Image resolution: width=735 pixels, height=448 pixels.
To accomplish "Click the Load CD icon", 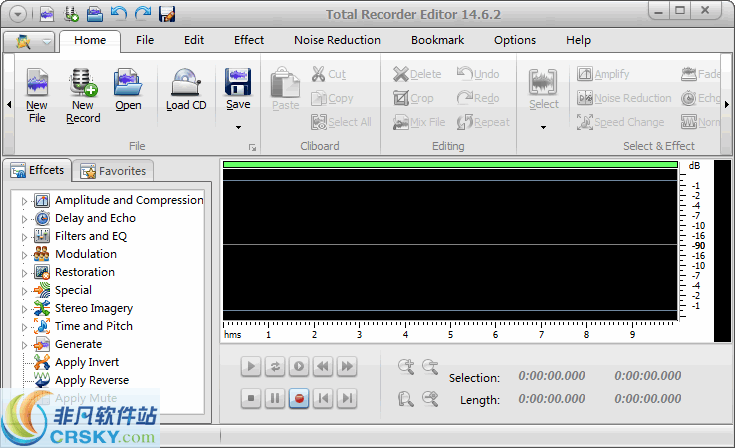I will coord(186,82).
